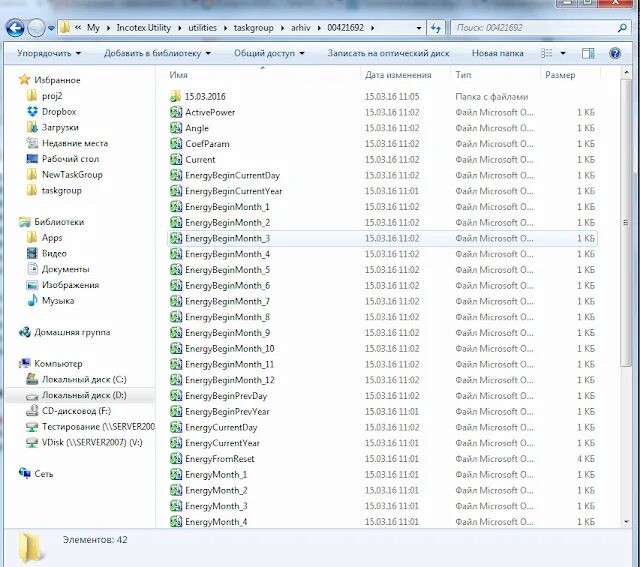Viewport: 640px width, 567px height.
Task: Change the view with the view icon
Action: click(547, 53)
